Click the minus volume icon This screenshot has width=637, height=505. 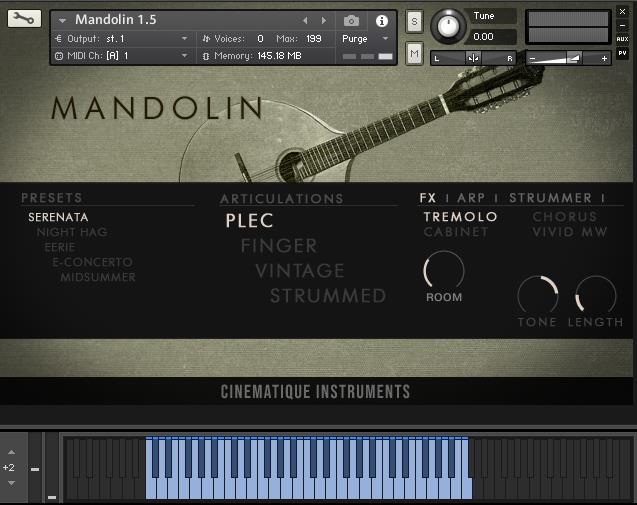[x=532, y=59]
